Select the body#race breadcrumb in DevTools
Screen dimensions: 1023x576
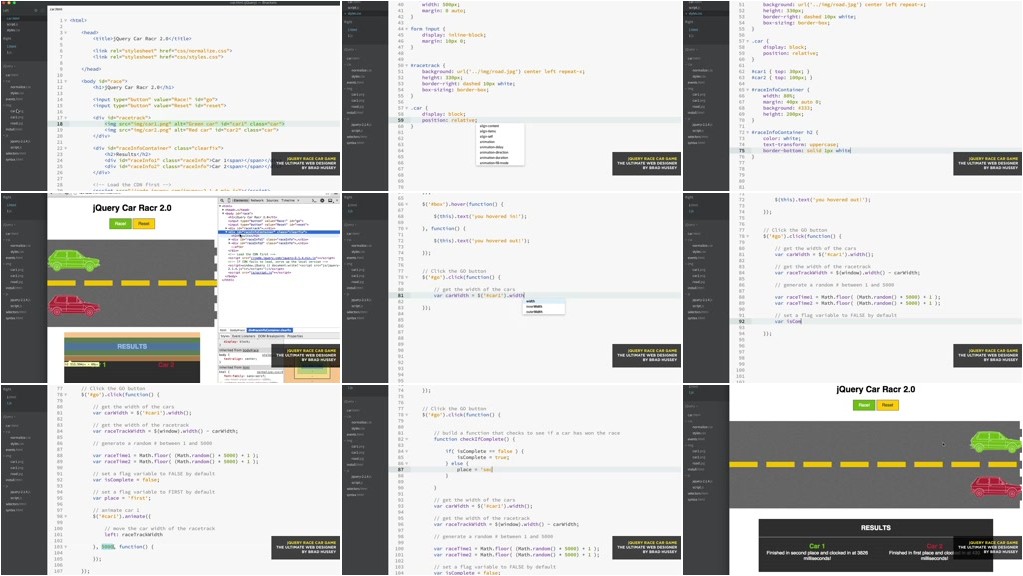pos(237,330)
